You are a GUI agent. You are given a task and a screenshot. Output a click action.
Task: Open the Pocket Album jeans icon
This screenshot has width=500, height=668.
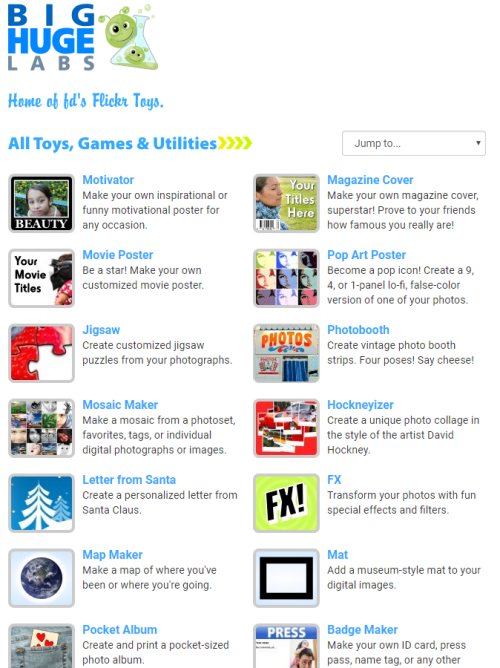(41, 646)
